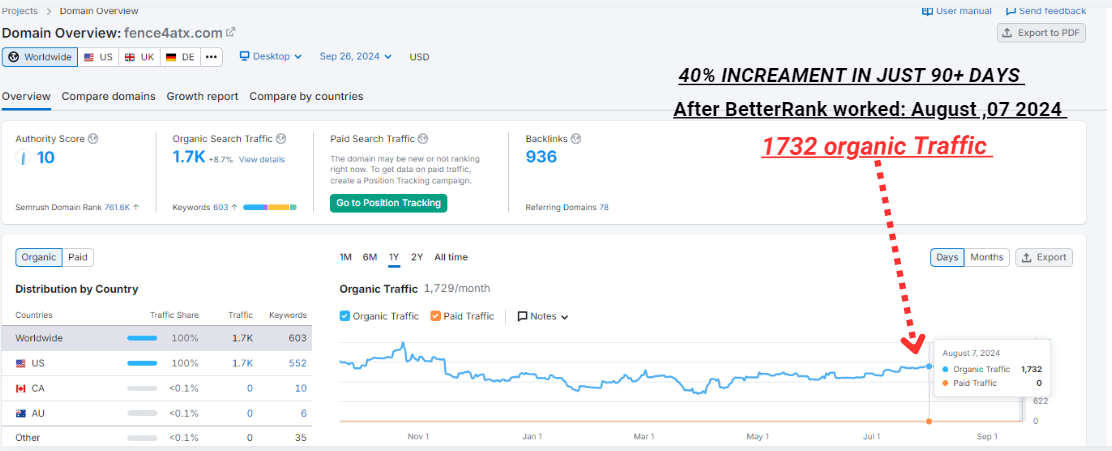The height and width of the screenshot is (451, 1112).
Task: Open the Growth report tab
Action: tap(202, 96)
